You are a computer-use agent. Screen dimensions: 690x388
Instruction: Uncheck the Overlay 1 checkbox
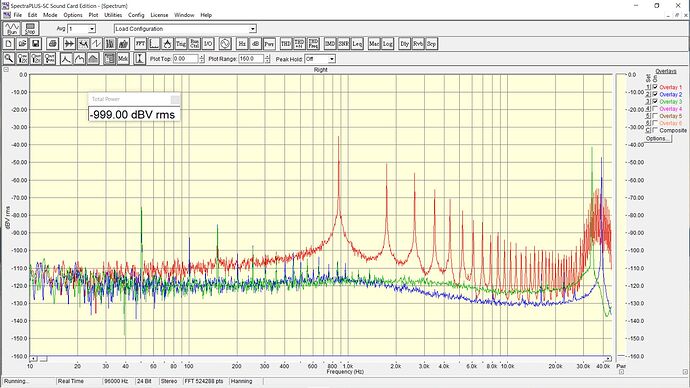(655, 87)
